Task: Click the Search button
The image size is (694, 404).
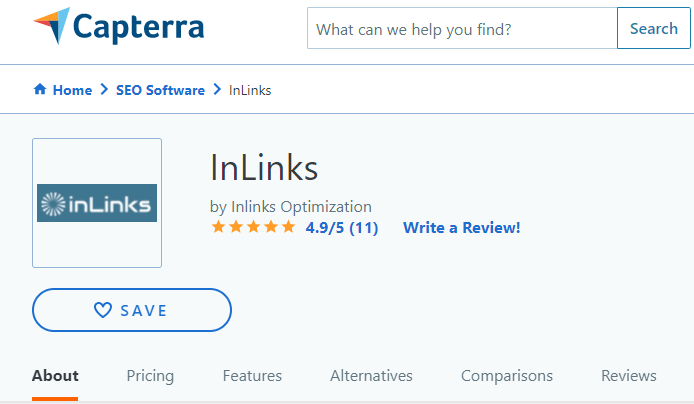Action: pos(654,28)
